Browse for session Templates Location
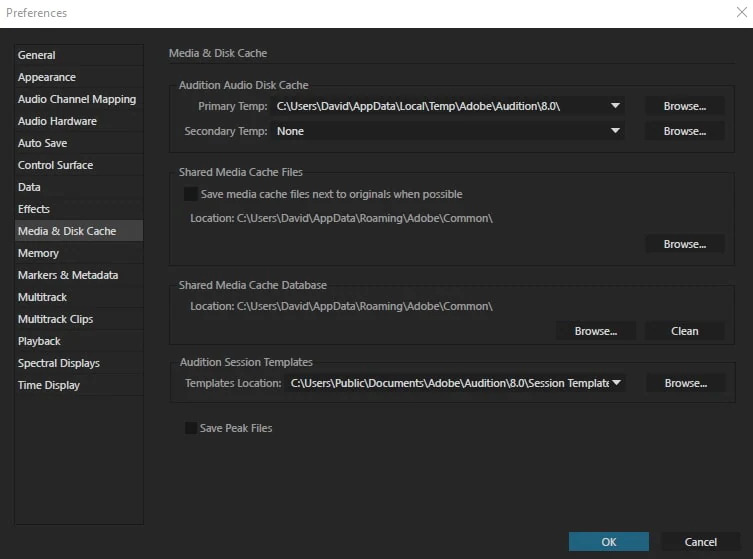This screenshot has width=753, height=559. (x=685, y=383)
